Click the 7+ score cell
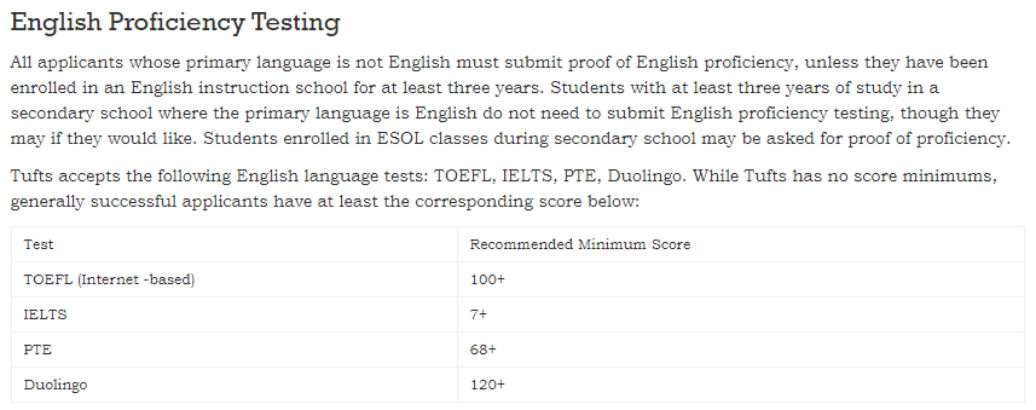 741,314
